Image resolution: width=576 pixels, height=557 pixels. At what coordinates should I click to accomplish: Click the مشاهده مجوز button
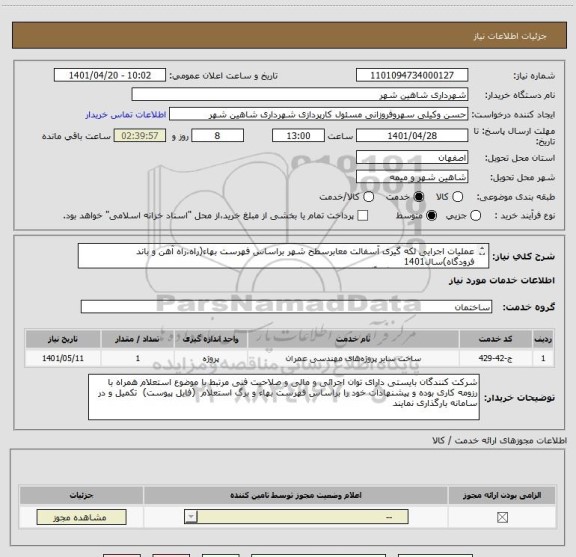coord(82,517)
